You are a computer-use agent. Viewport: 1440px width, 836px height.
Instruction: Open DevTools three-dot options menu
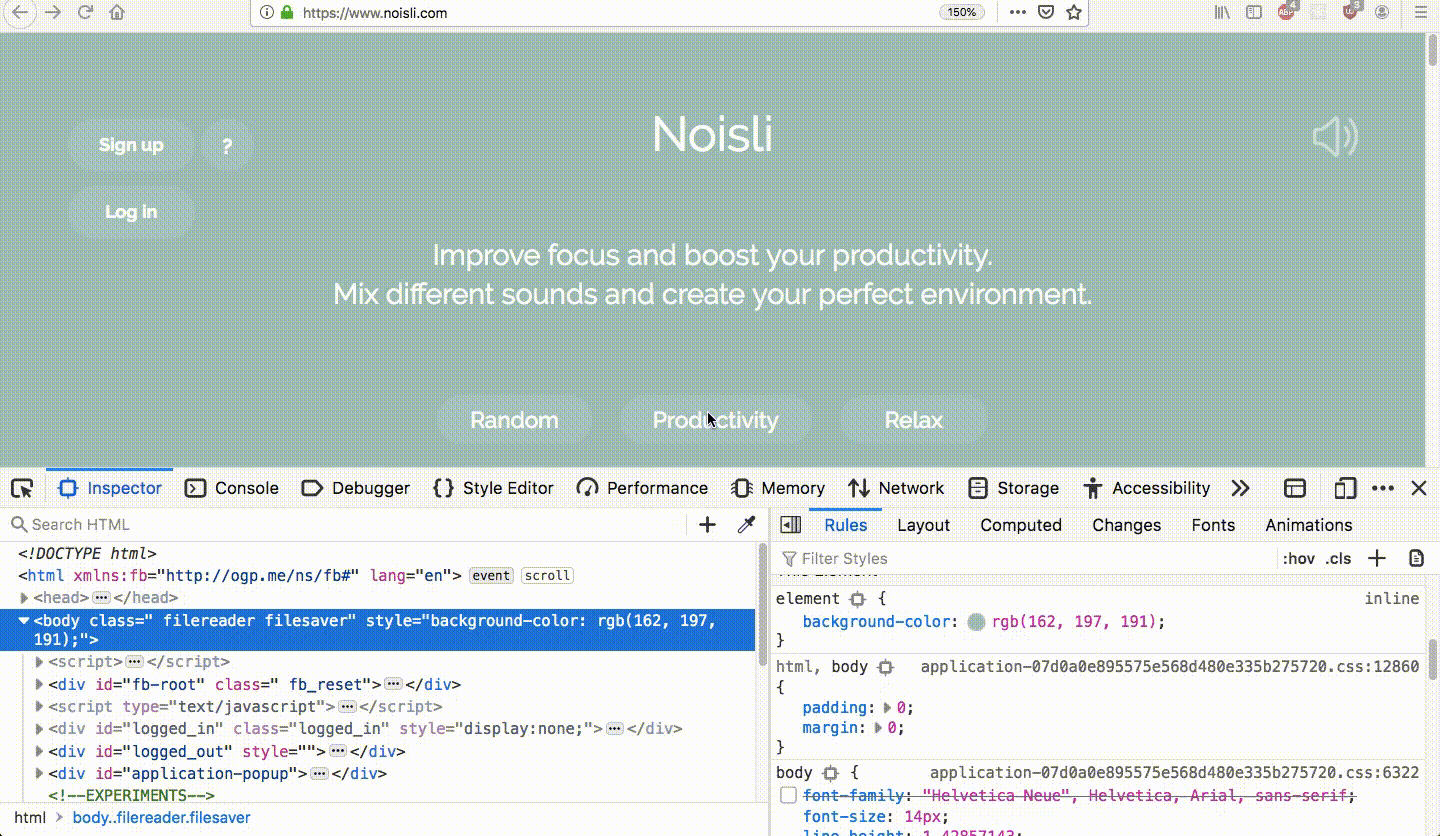[1383, 488]
